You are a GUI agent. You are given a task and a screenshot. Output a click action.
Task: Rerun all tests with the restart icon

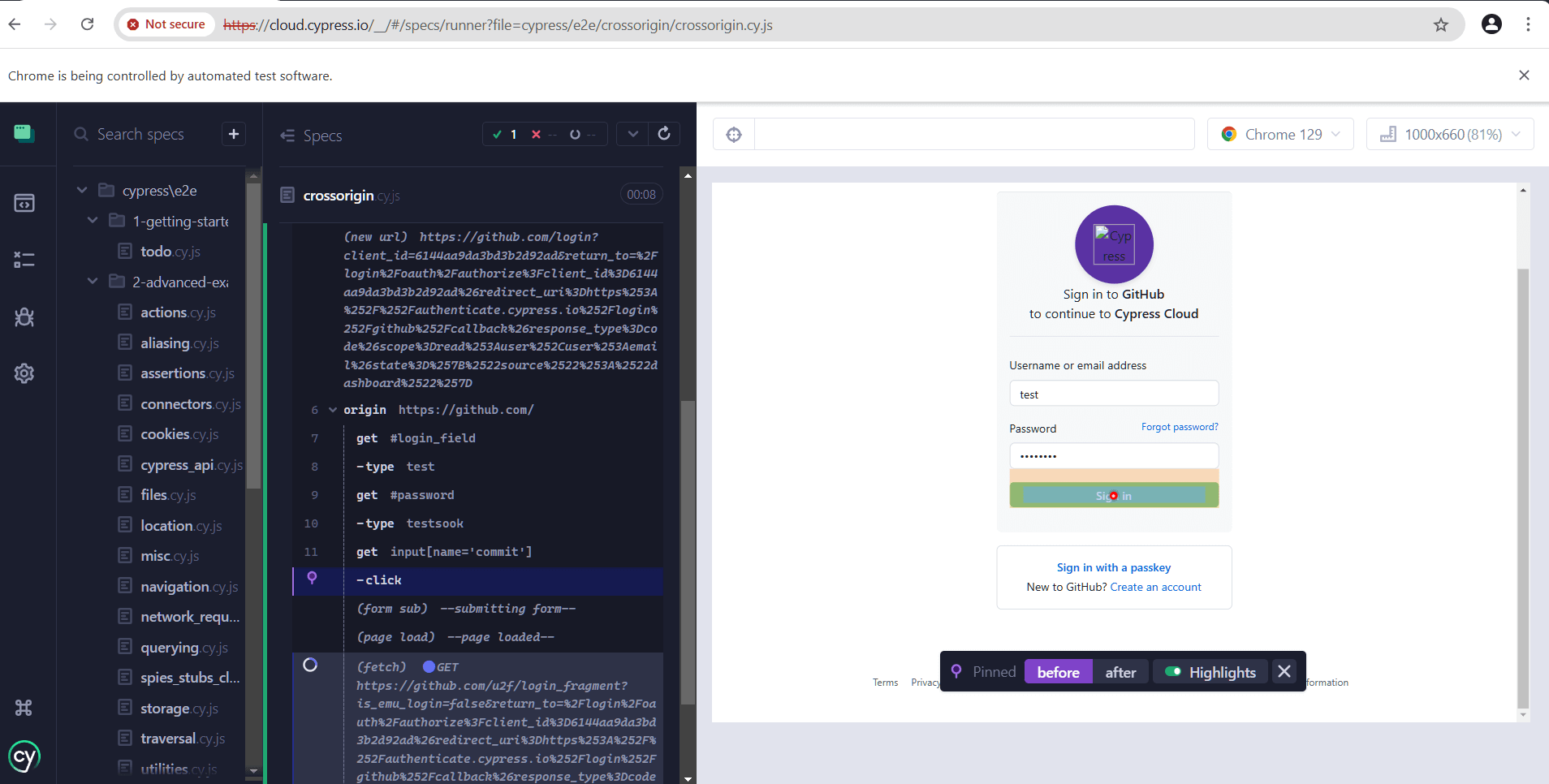point(664,134)
